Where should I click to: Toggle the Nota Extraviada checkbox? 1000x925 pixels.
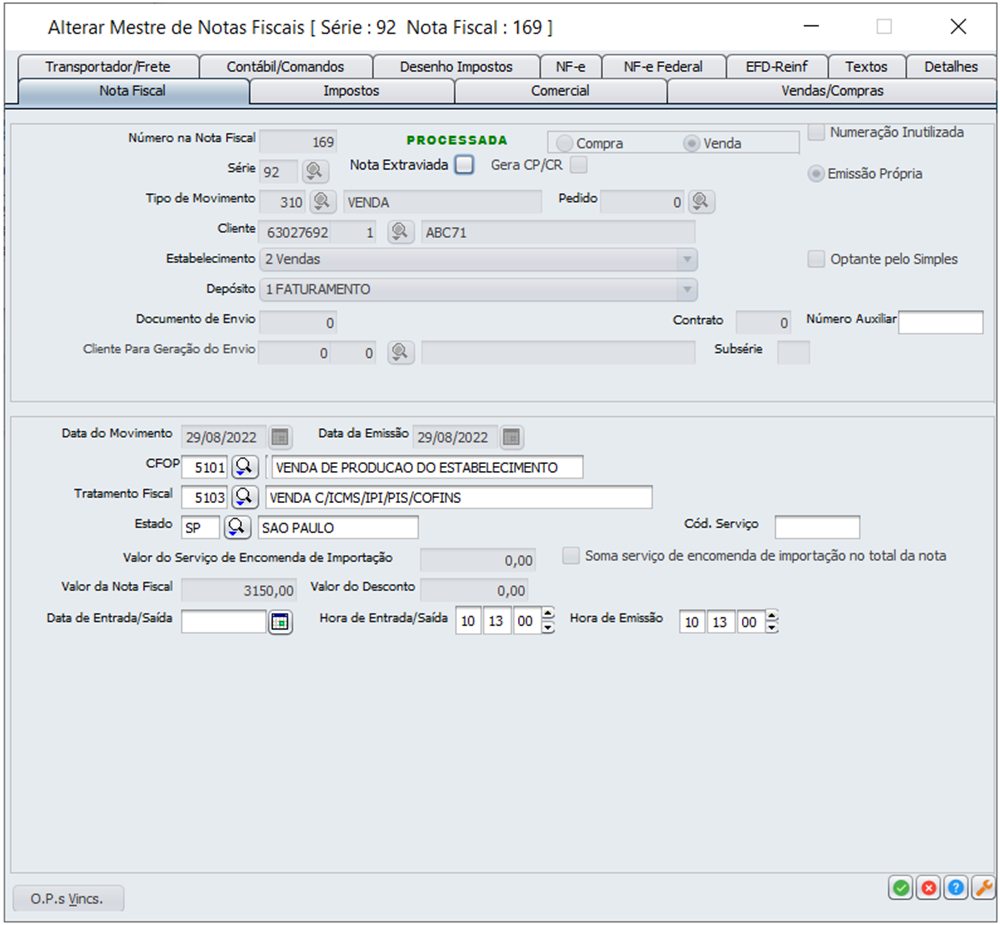(464, 165)
